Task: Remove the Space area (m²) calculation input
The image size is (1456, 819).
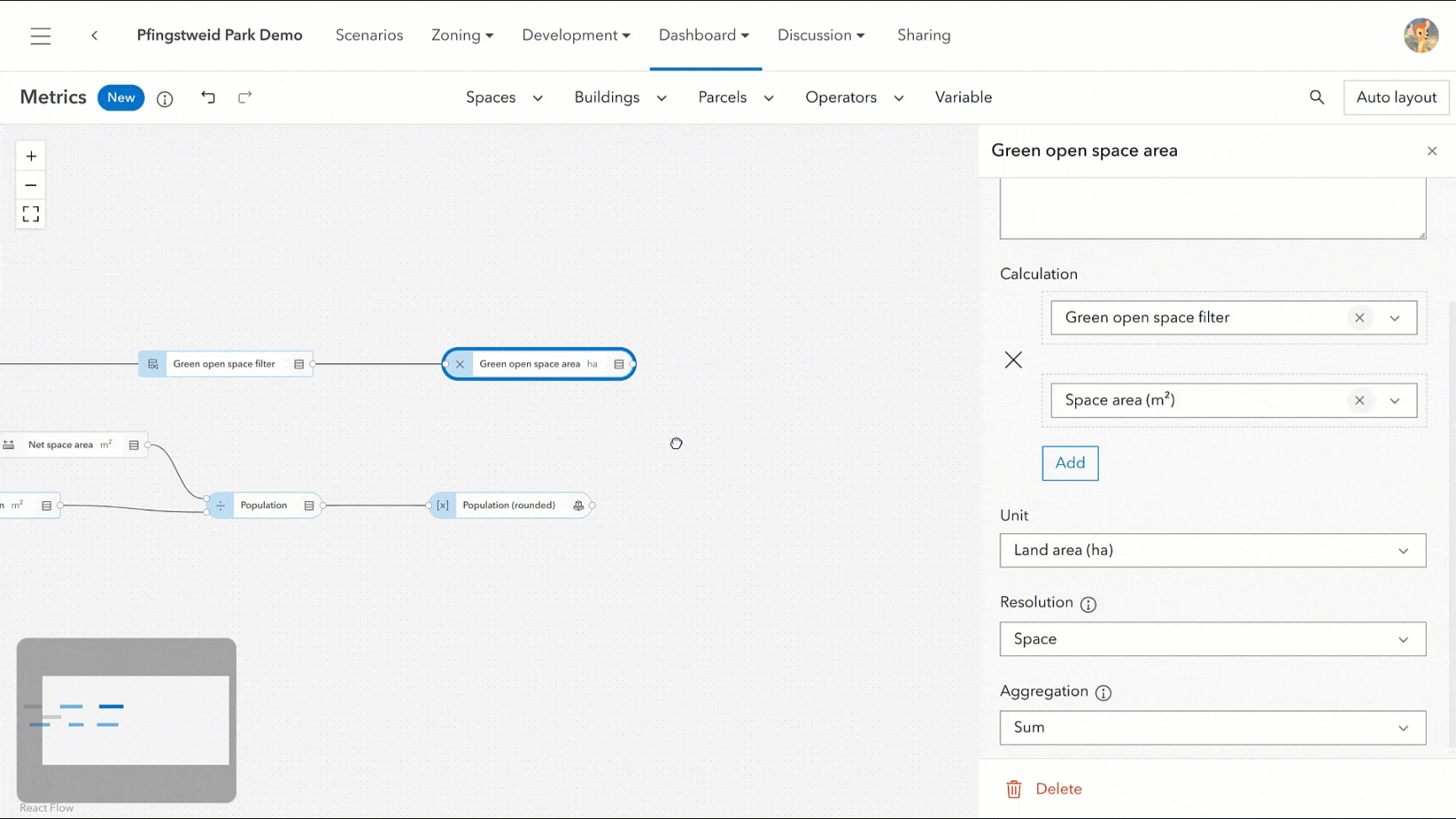Action: tap(1359, 400)
